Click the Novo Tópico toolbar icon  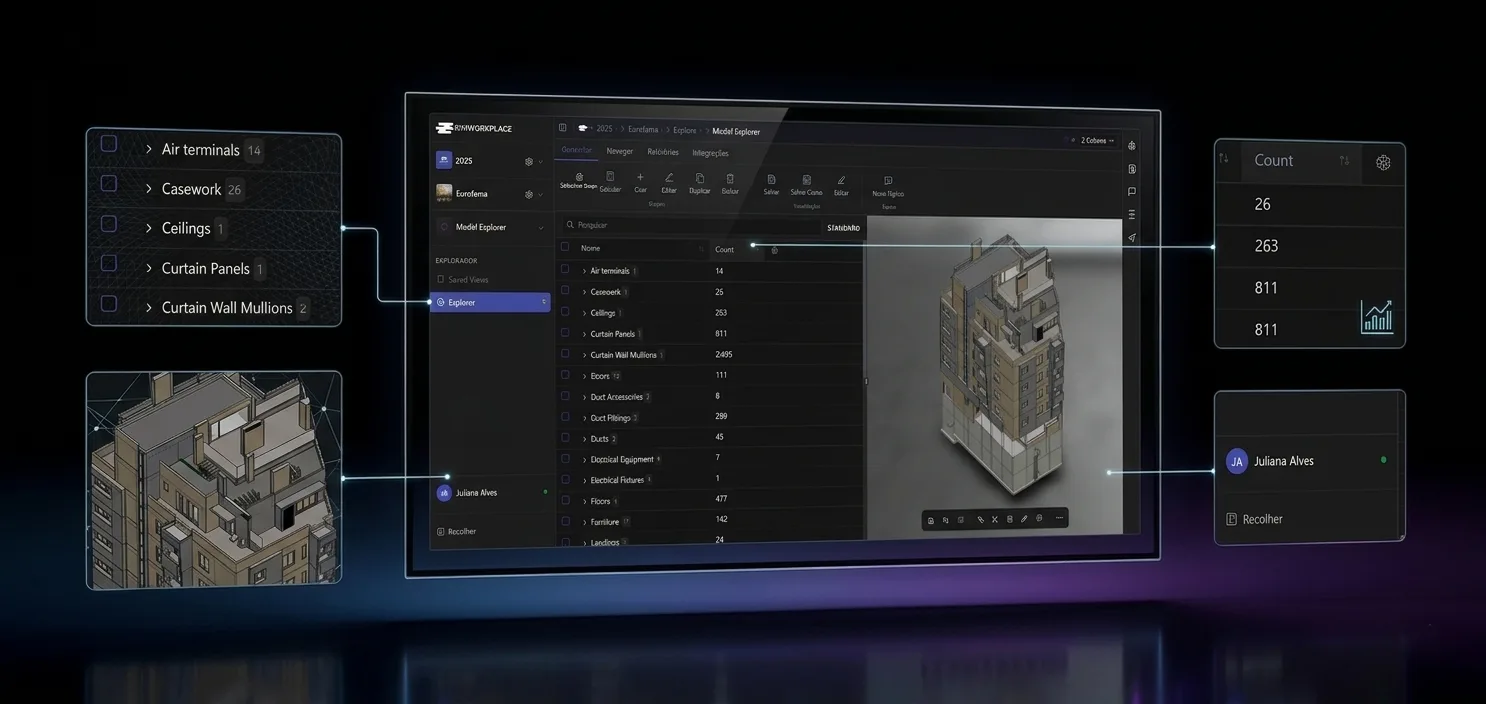(888, 181)
